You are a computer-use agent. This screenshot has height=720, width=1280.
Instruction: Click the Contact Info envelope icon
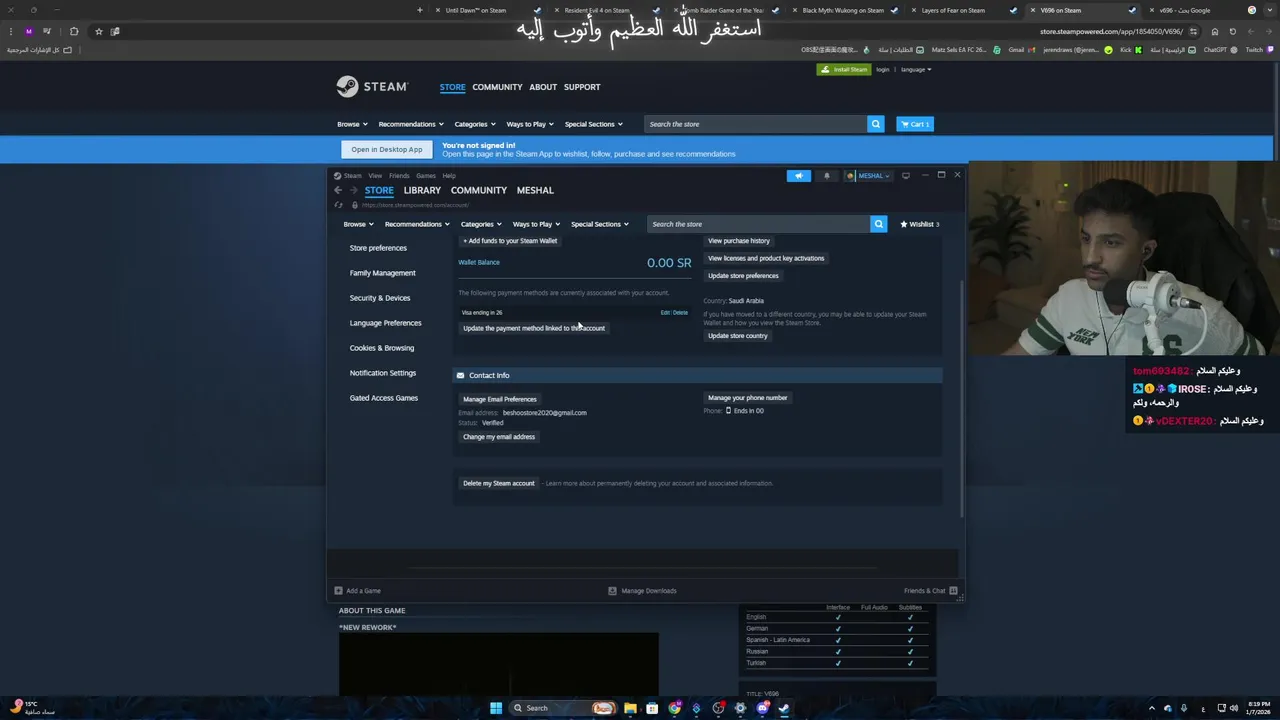(460, 375)
